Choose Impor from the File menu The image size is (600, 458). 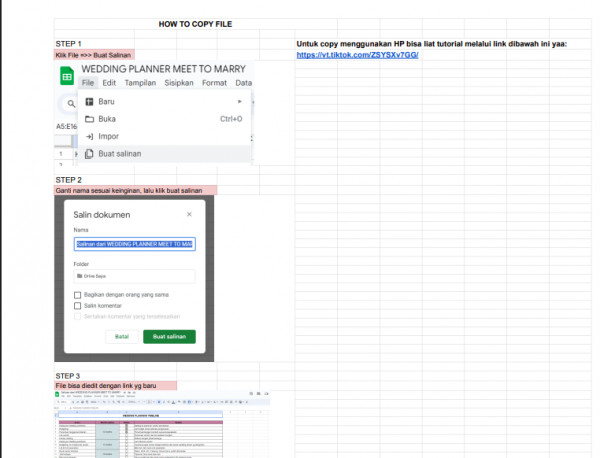point(165,136)
